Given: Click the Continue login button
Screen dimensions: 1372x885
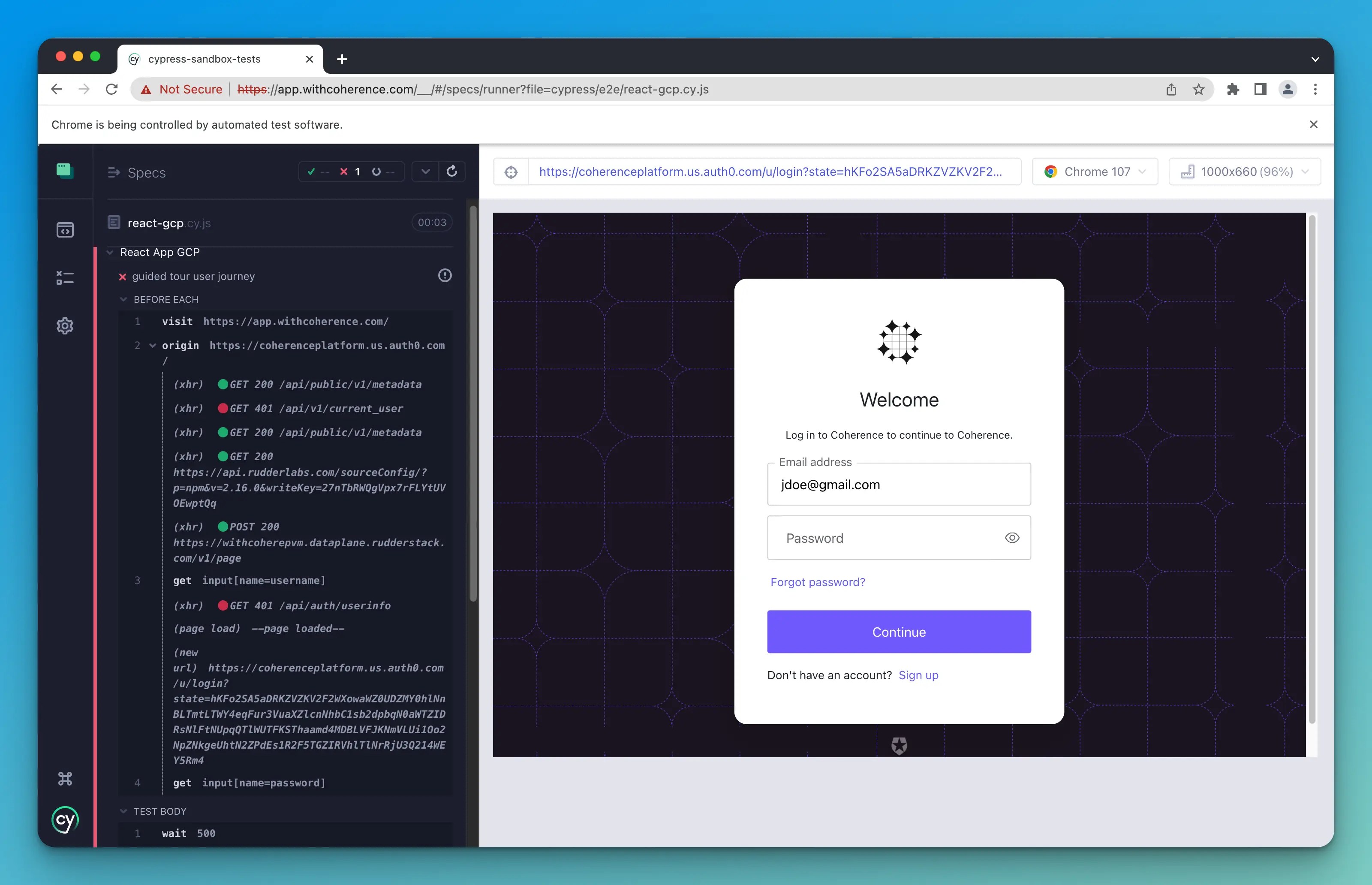Looking at the screenshot, I should tap(899, 632).
